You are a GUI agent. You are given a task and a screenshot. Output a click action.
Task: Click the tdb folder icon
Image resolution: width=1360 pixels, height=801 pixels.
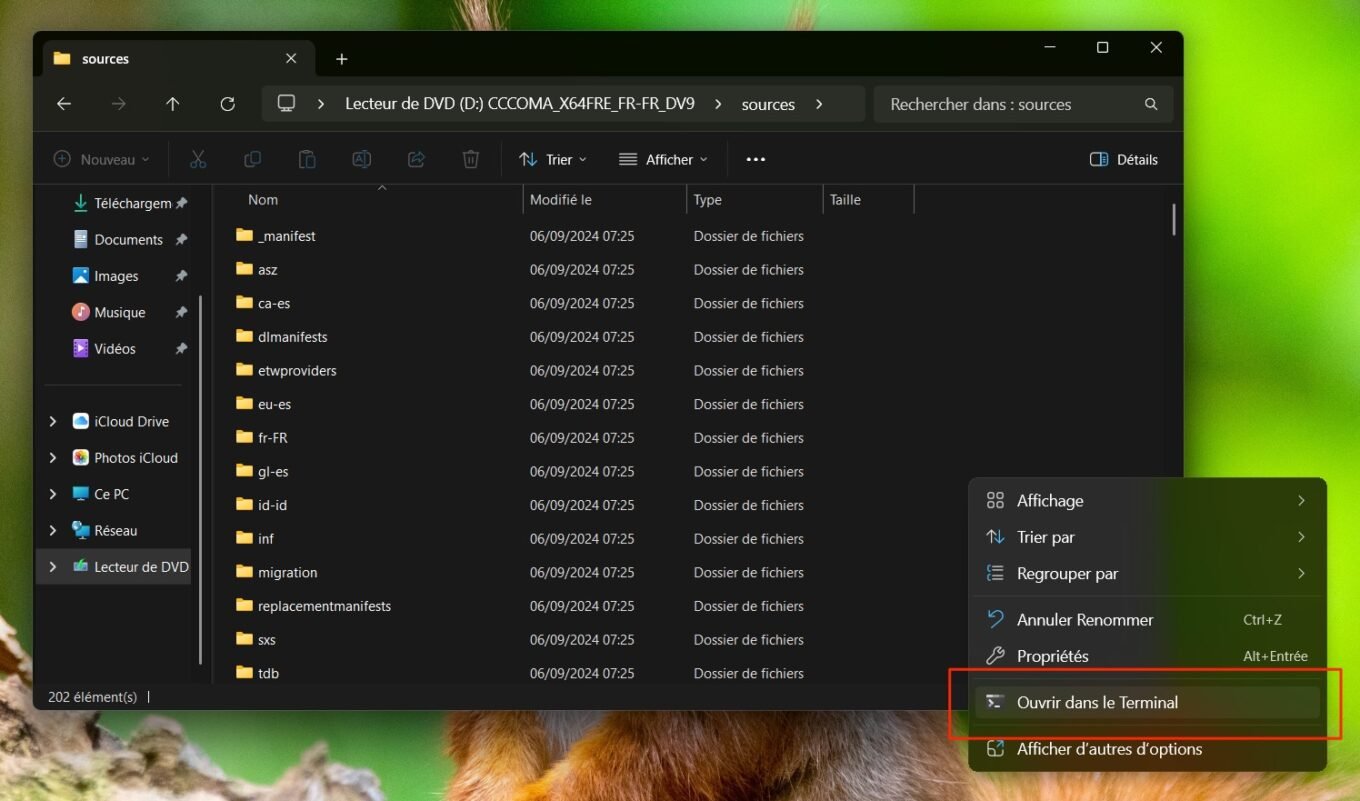click(x=244, y=673)
